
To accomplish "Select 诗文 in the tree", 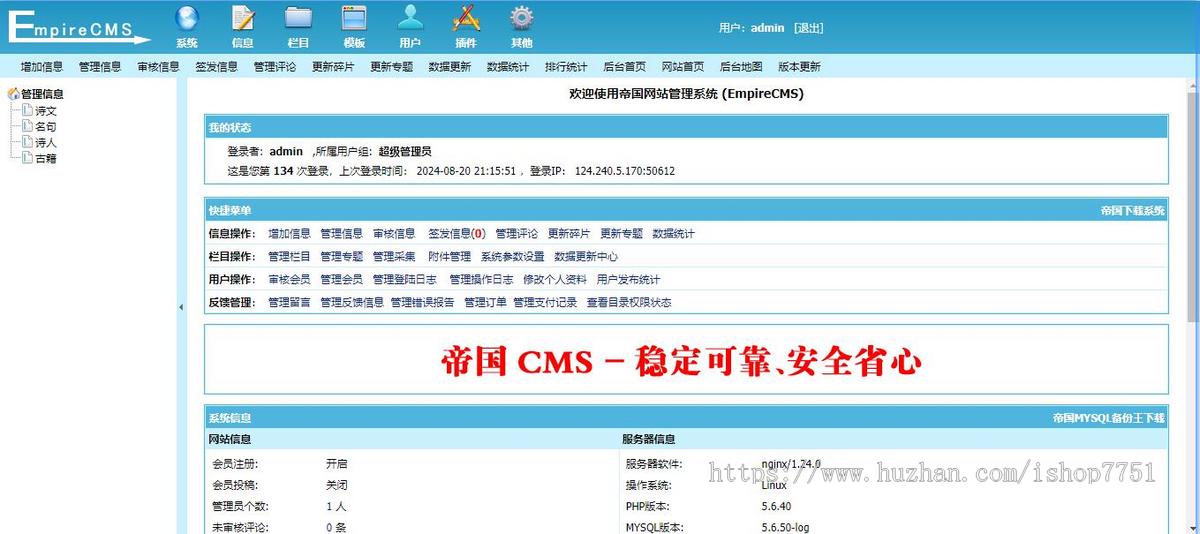I will [46, 111].
